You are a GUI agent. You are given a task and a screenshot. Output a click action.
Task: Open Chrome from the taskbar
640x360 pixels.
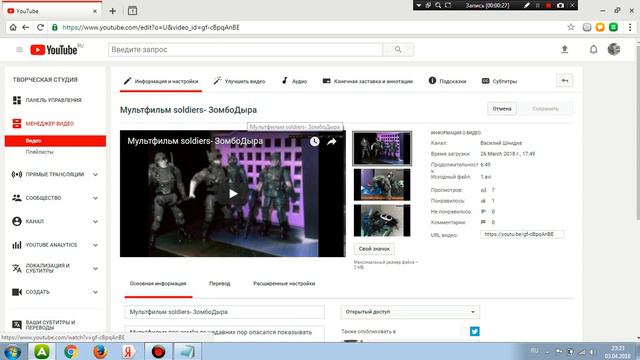click(x=71, y=351)
